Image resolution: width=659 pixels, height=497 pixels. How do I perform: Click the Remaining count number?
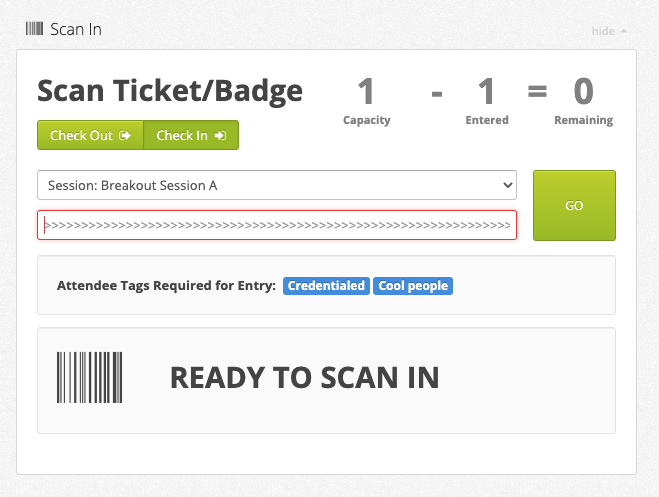coord(583,92)
